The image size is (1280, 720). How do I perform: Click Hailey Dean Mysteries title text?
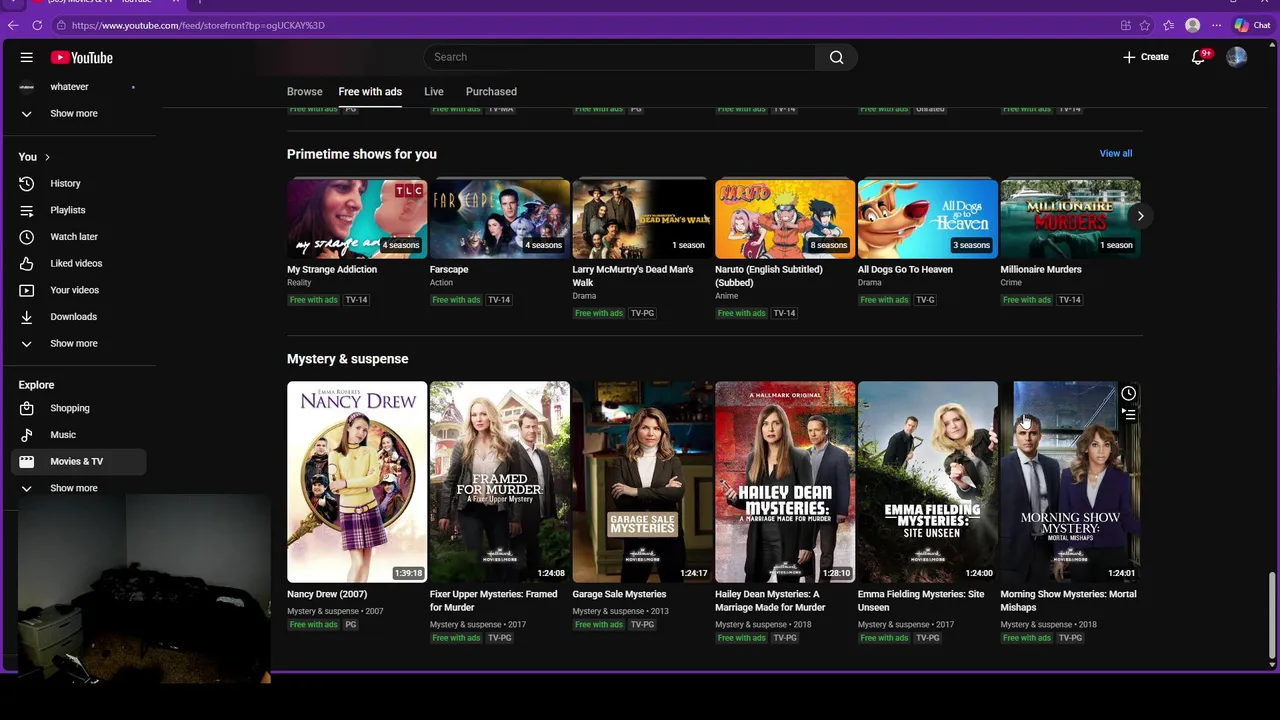770,600
